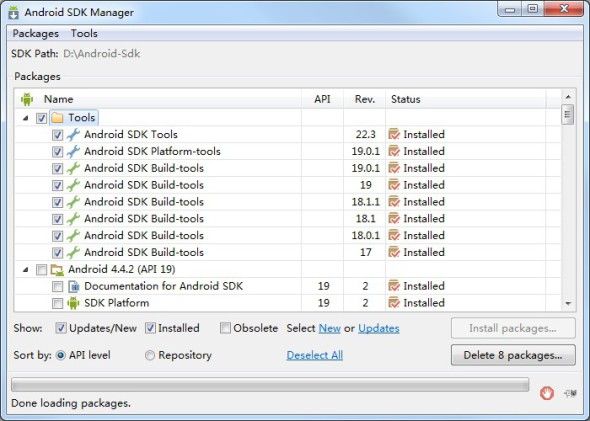The width and height of the screenshot is (590, 421).
Task: Click the Deselect All link
Action: click(315, 355)
